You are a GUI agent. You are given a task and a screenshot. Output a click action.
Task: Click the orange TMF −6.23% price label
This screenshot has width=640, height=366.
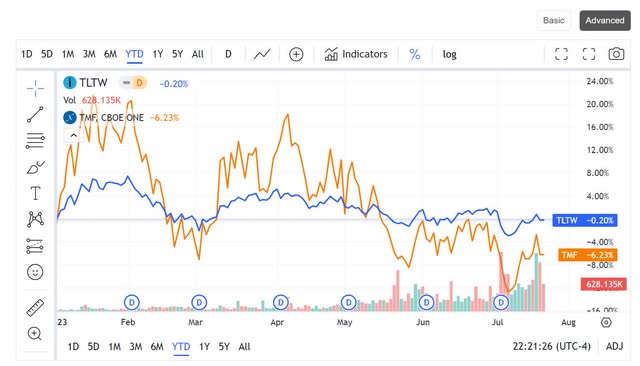(x=588, y=255)
